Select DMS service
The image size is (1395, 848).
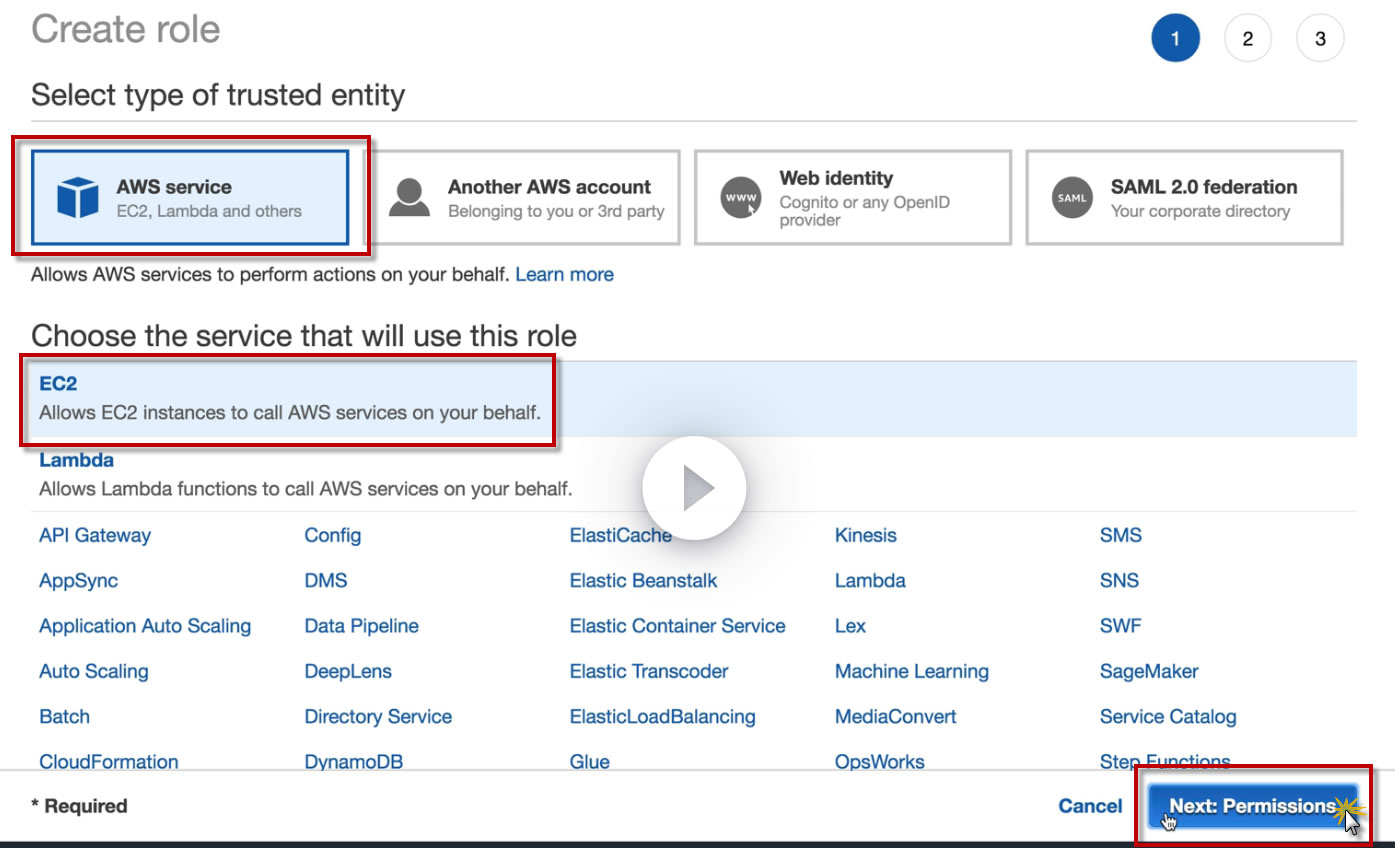326,581
